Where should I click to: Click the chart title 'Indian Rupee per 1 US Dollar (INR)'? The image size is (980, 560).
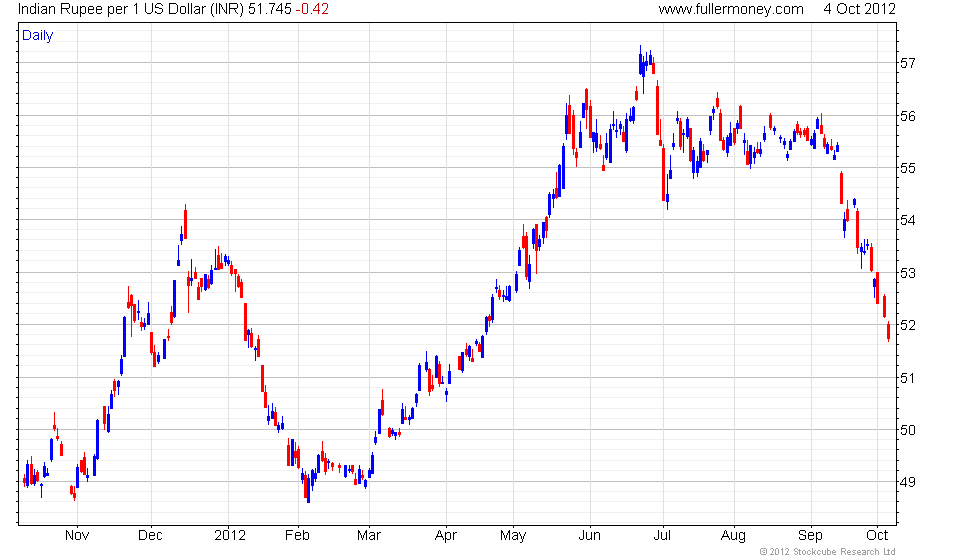click(x=131, y=9)
